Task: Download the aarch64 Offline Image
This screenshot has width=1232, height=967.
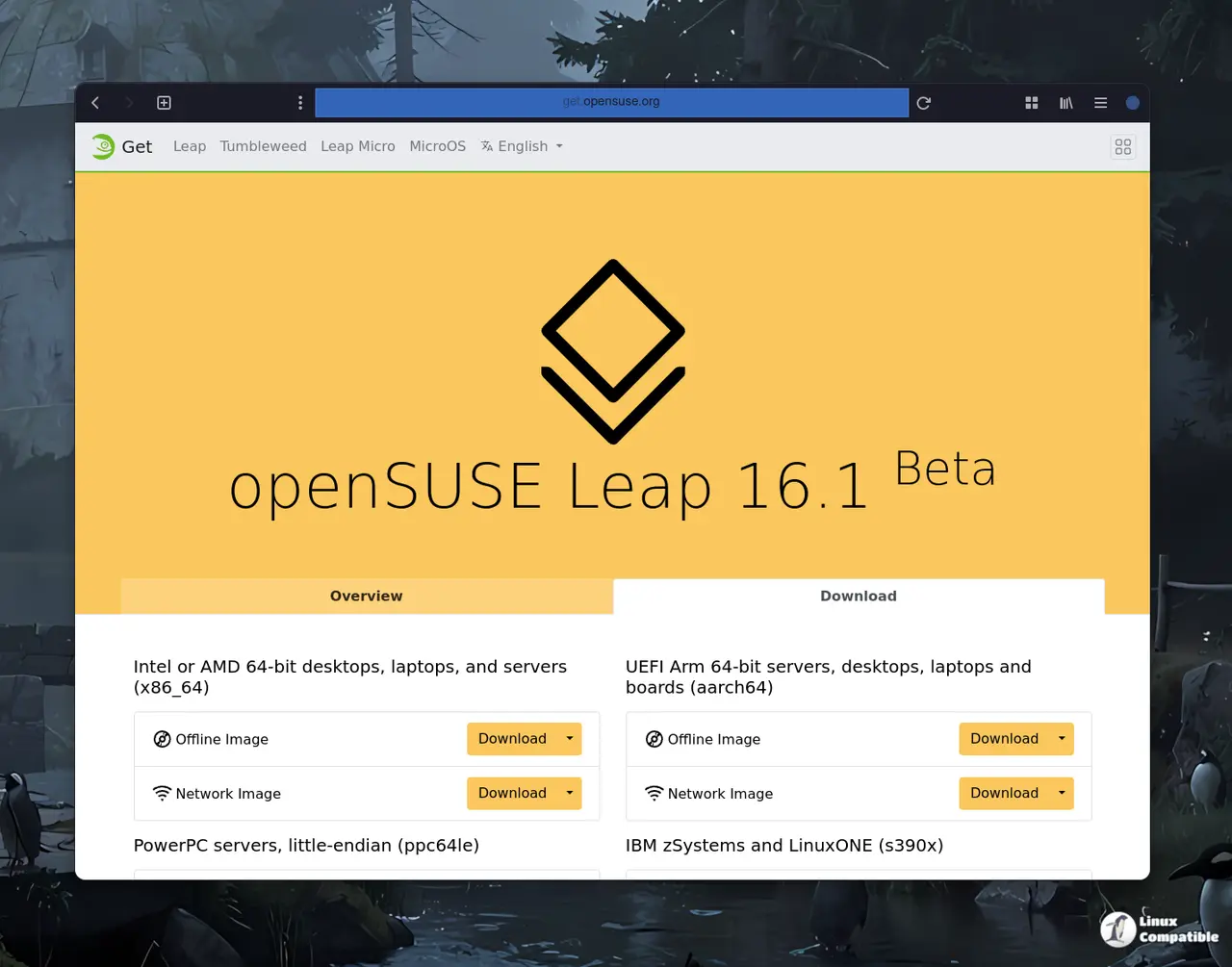Action: 1004,739
